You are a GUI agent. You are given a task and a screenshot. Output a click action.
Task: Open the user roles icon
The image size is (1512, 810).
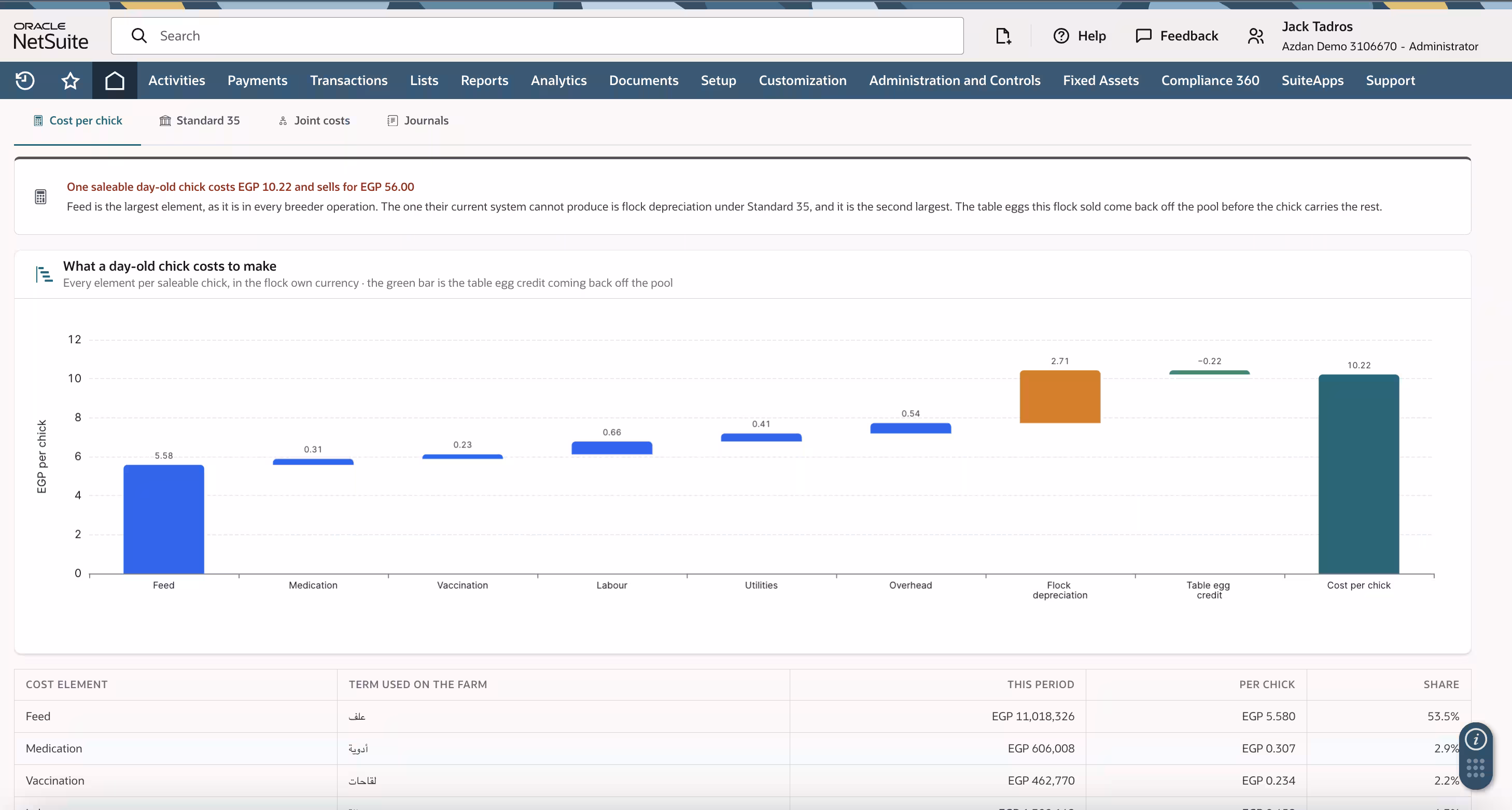point(1255,36)
